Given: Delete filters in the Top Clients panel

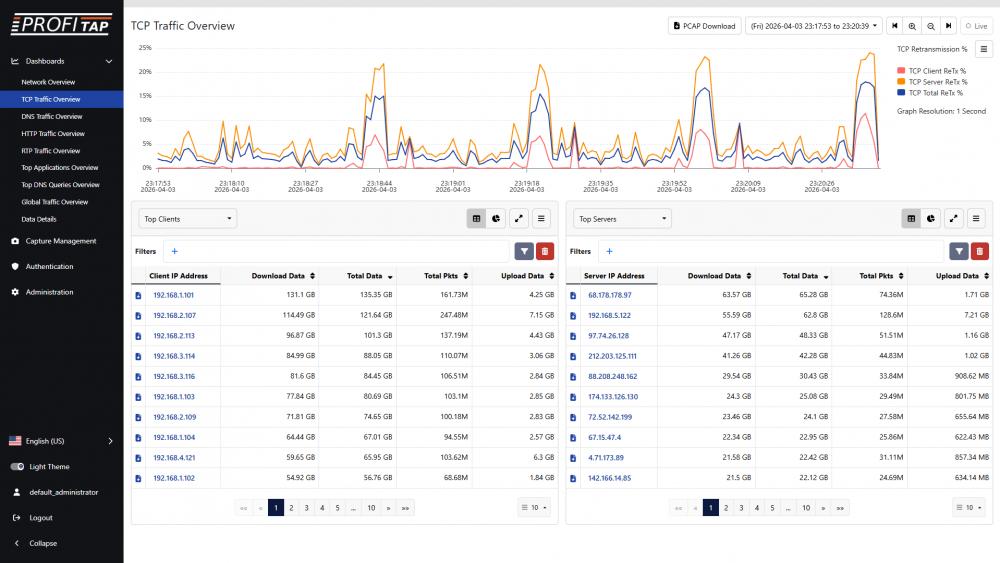Looking at the screenshot, I should 545,252.
